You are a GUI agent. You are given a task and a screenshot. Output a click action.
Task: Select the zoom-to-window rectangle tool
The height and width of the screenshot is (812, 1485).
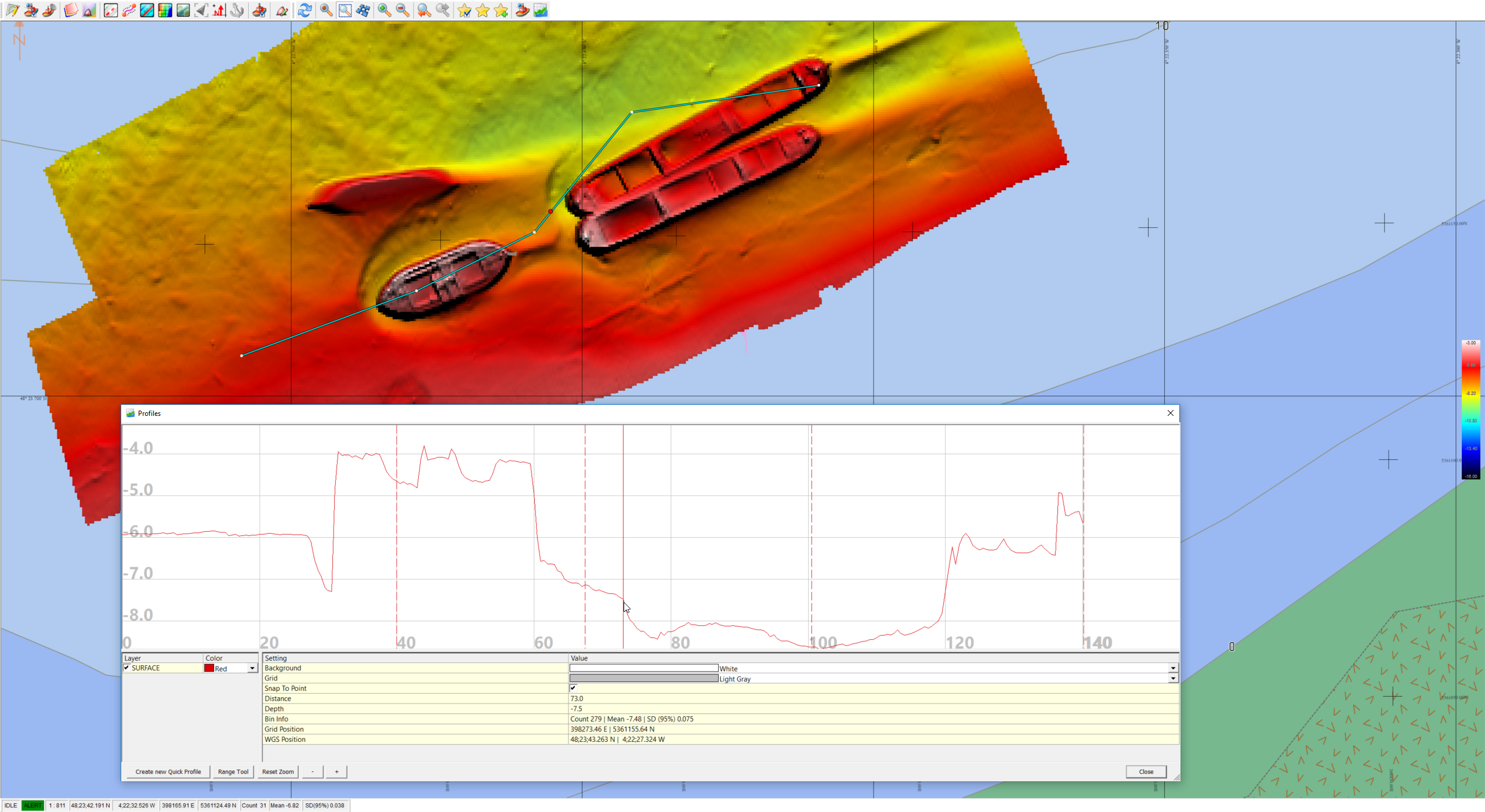pyautogui.click(x=345, y=10)
